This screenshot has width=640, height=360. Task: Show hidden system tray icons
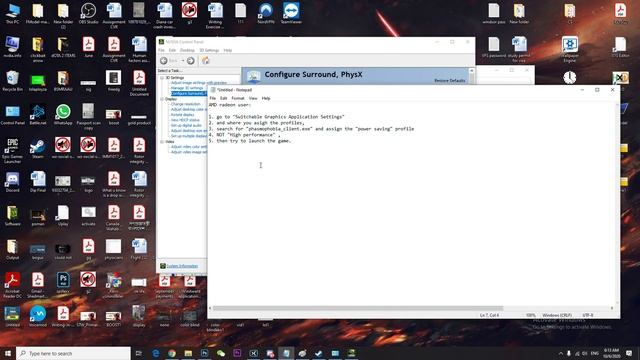560,353
